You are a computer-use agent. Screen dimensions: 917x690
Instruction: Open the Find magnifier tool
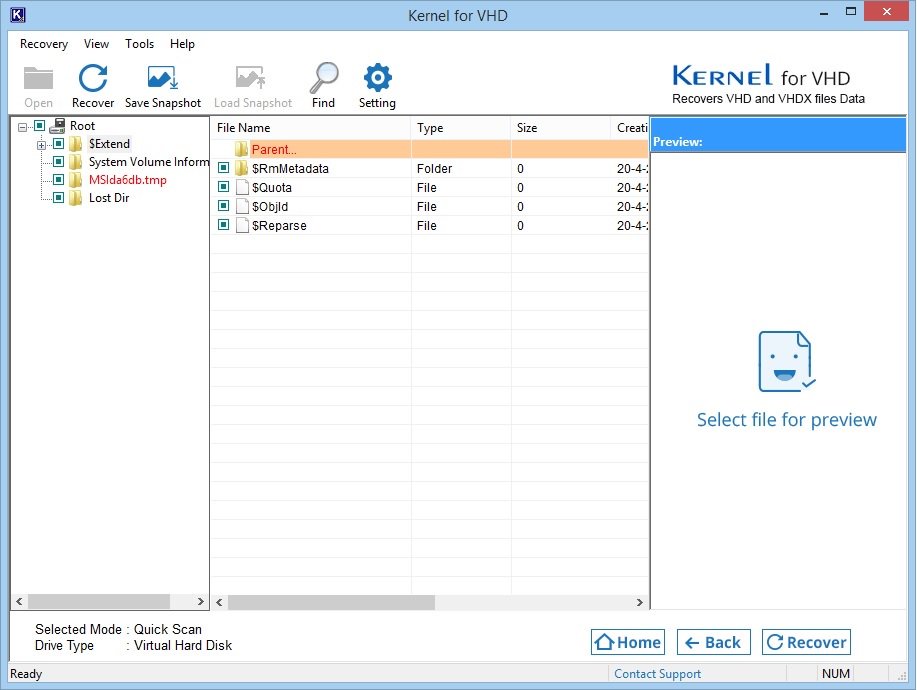coord(323,78)
